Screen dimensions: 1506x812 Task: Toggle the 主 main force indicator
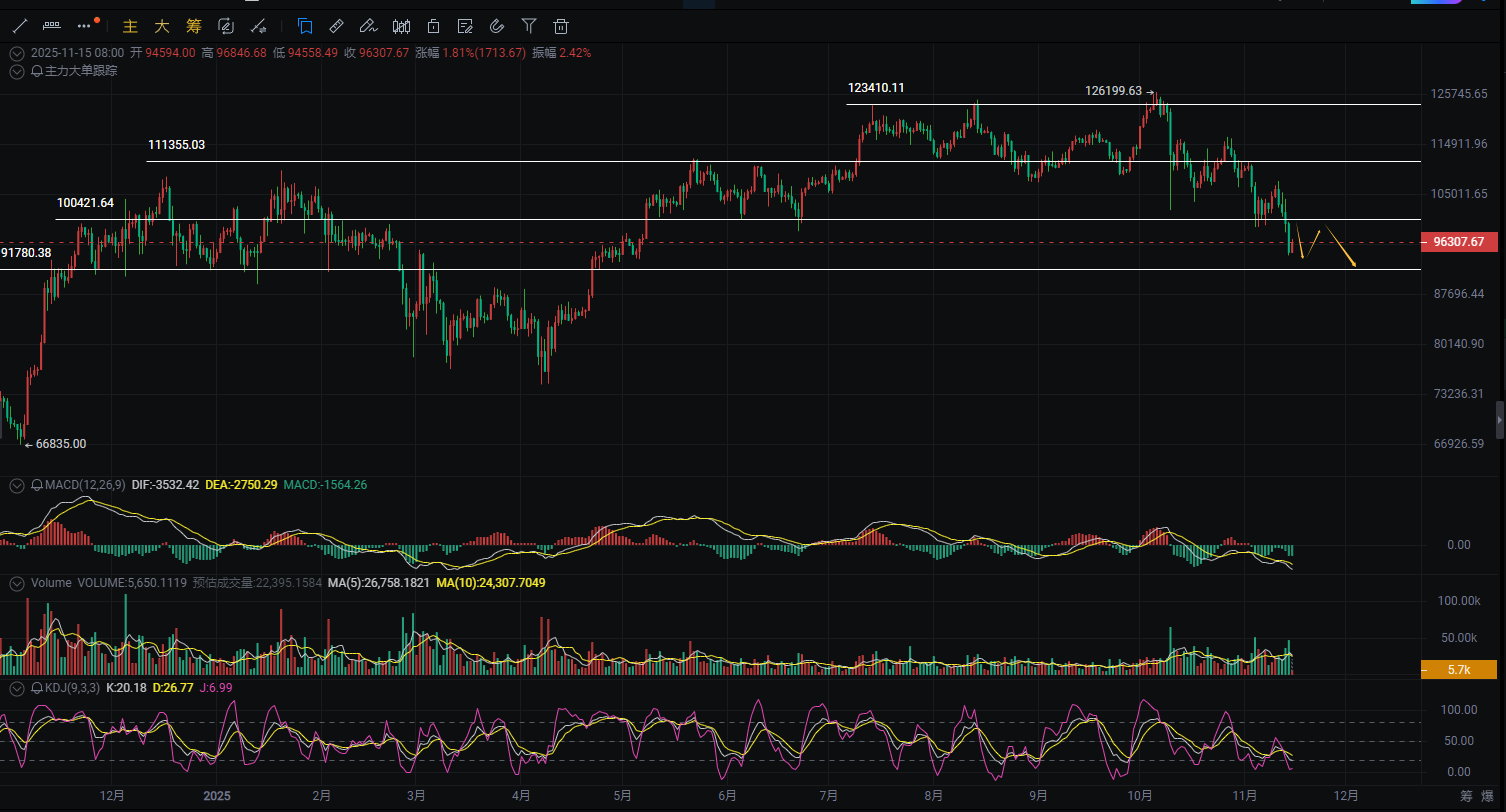click(130, 26)
